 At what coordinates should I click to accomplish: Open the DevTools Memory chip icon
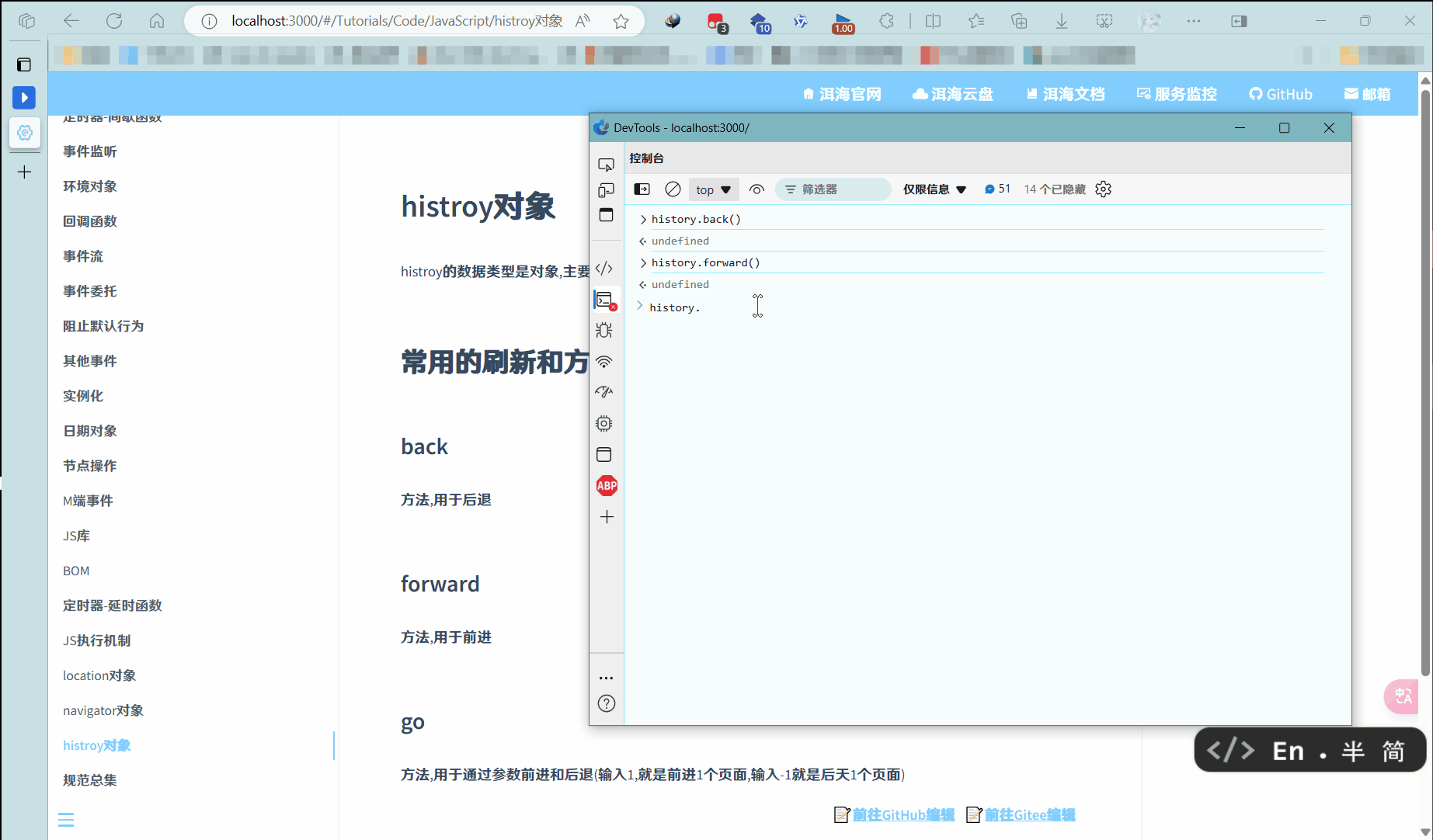coord(604,423)
